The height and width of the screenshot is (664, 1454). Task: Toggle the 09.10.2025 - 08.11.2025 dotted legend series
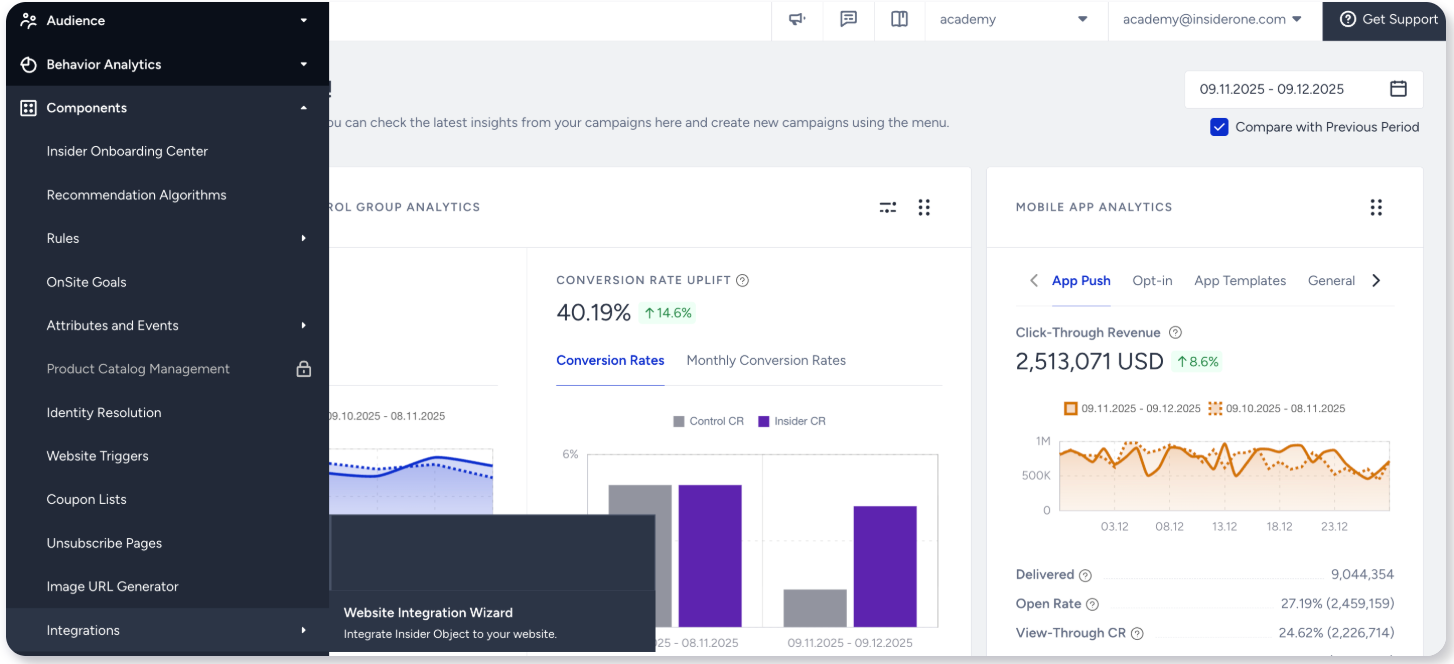click(1277, 408)
